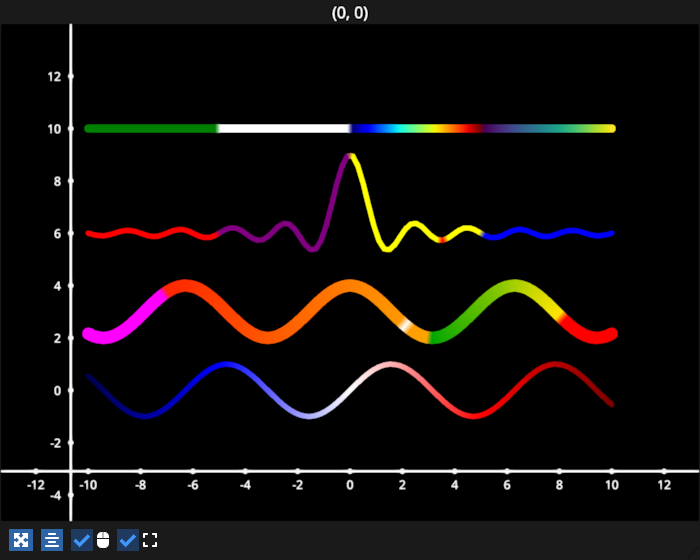Click the x-axis tick label -12
This screenshot has width=700, height=560.
[x=36, y=485]
